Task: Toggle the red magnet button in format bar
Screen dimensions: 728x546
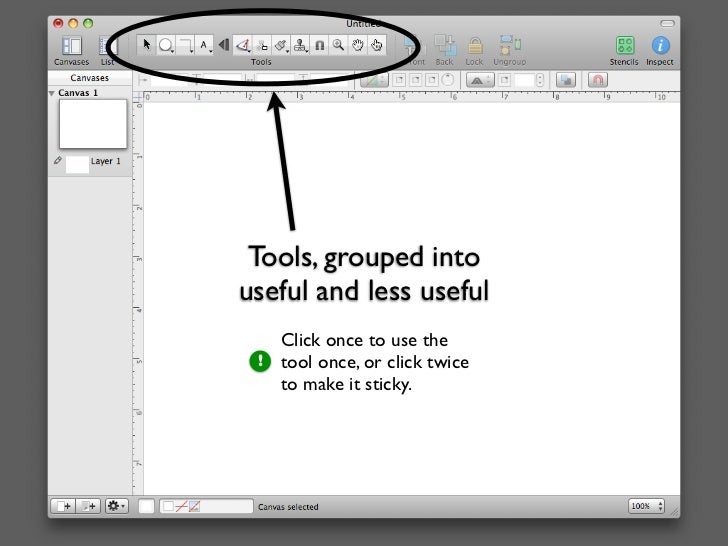Action: 598,80
